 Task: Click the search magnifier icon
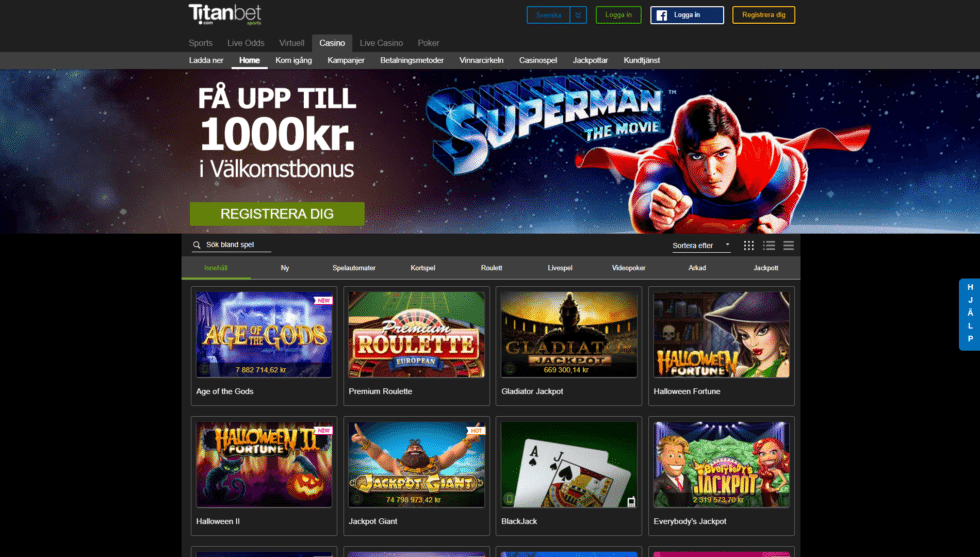[197, 245]
